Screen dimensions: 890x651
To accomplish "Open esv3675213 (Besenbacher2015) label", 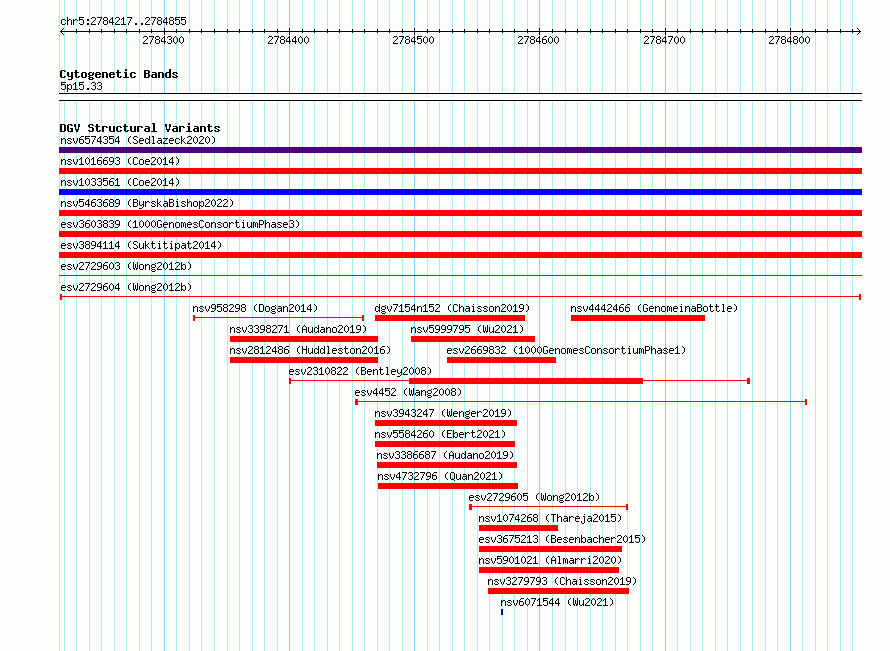I will [562, 539].
